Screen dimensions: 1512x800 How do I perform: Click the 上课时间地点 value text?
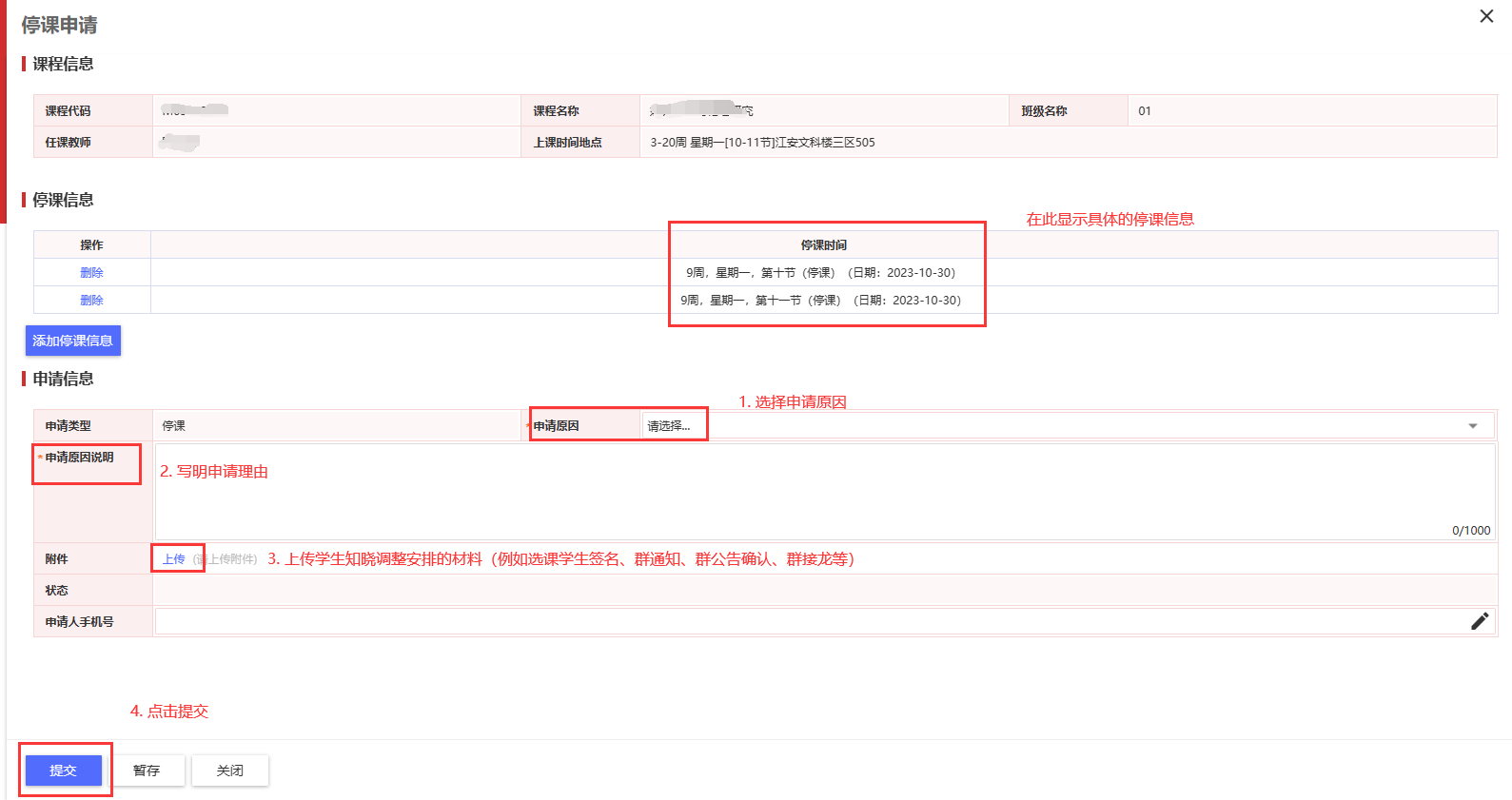click(x=762, y=143)
